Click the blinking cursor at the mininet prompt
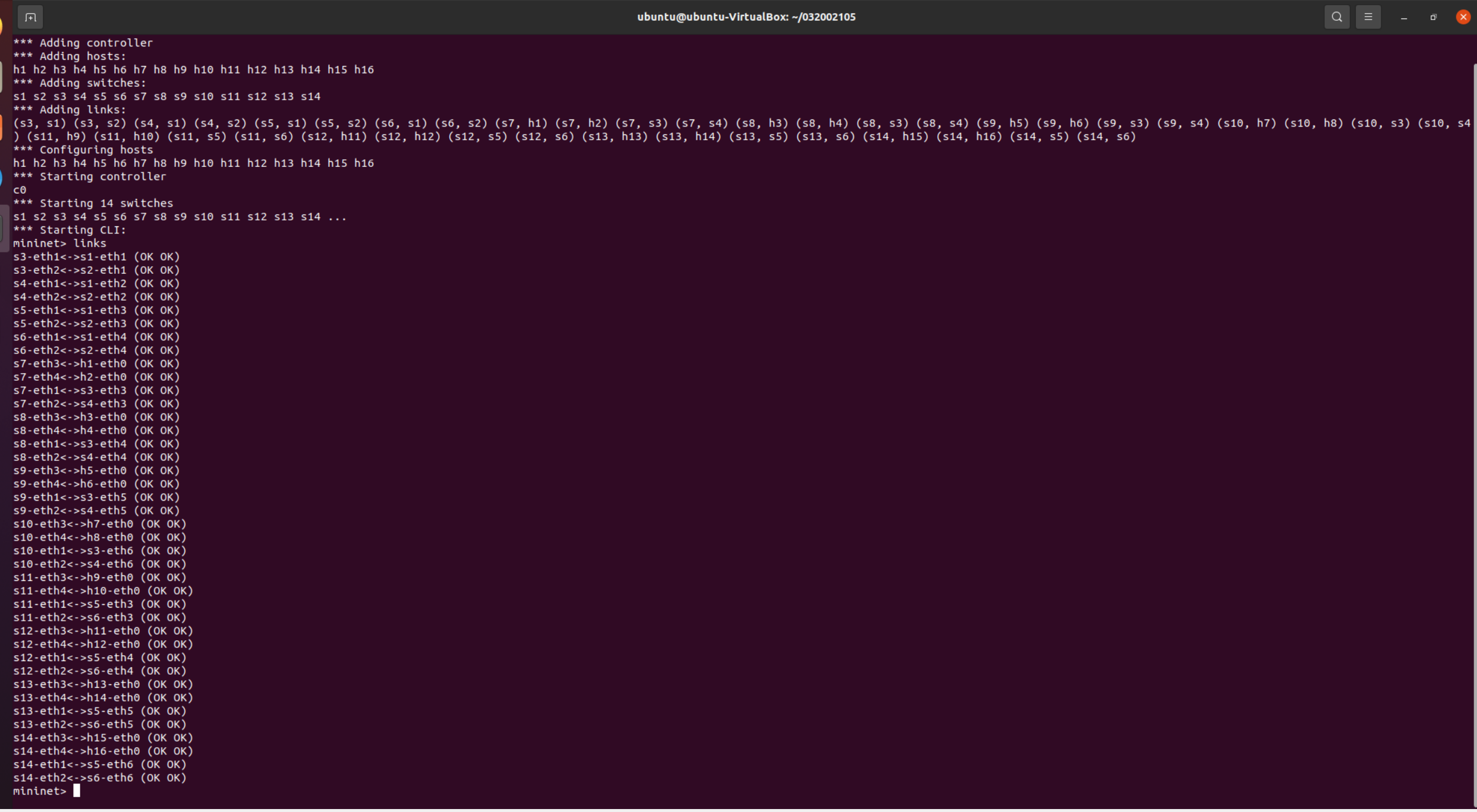 (x=77, y=791)
